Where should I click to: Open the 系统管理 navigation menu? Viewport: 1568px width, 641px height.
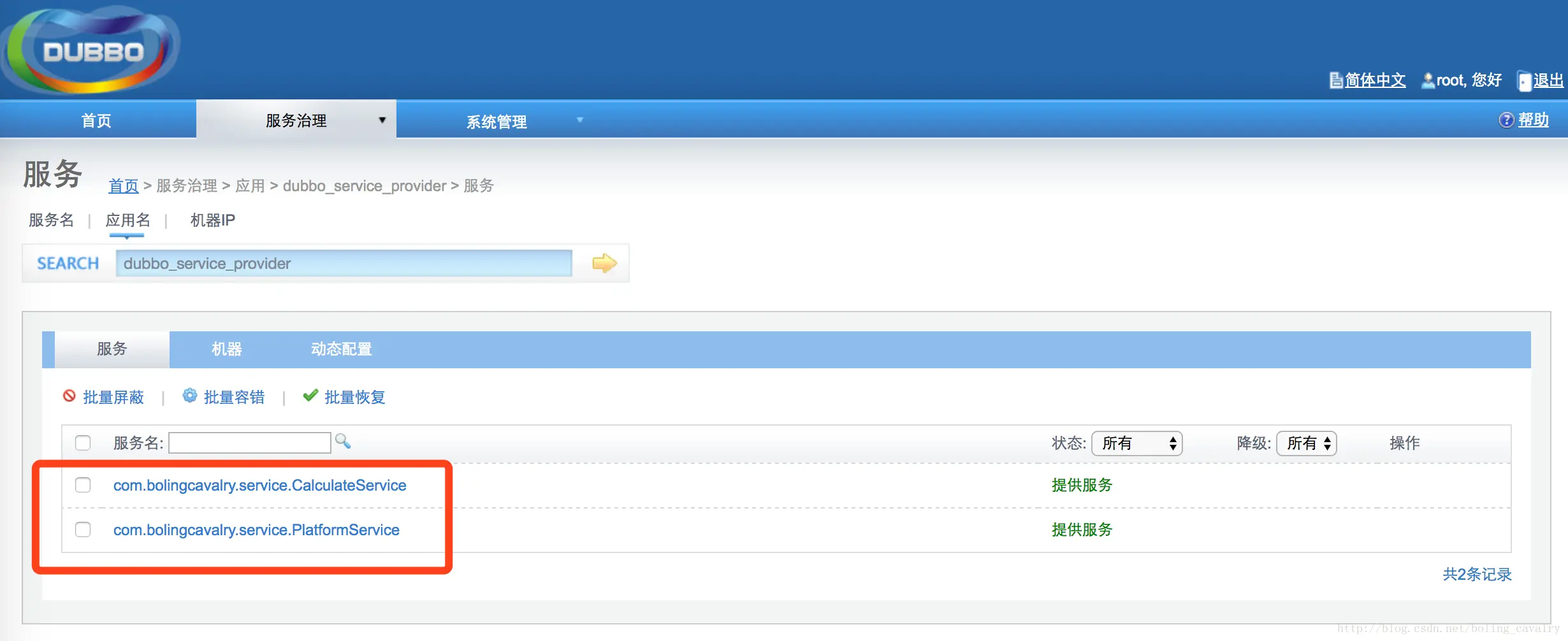[497, 121]
